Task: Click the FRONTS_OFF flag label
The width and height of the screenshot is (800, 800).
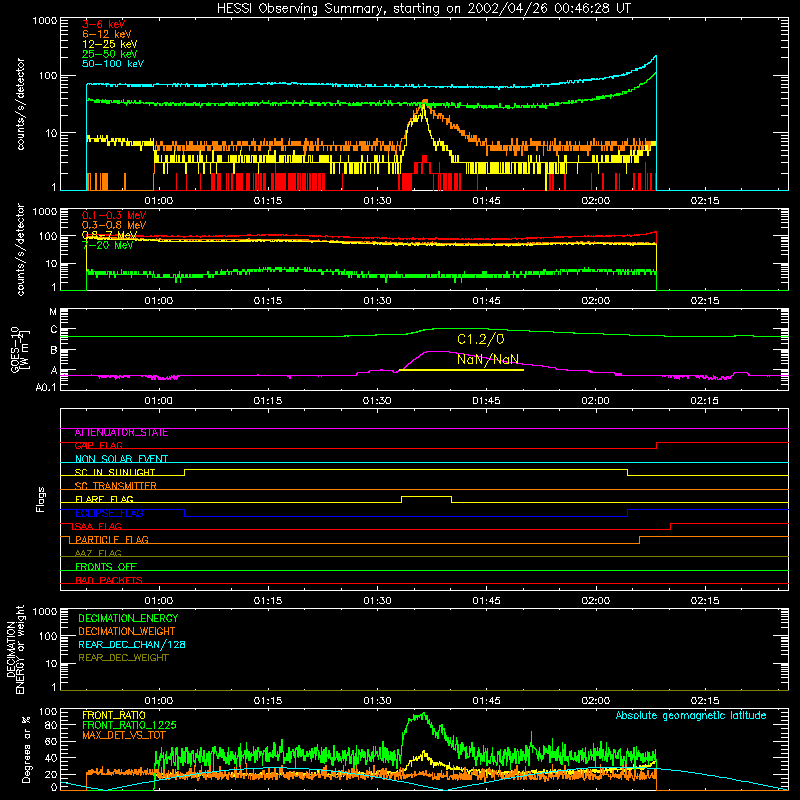Action: point(106,567)
